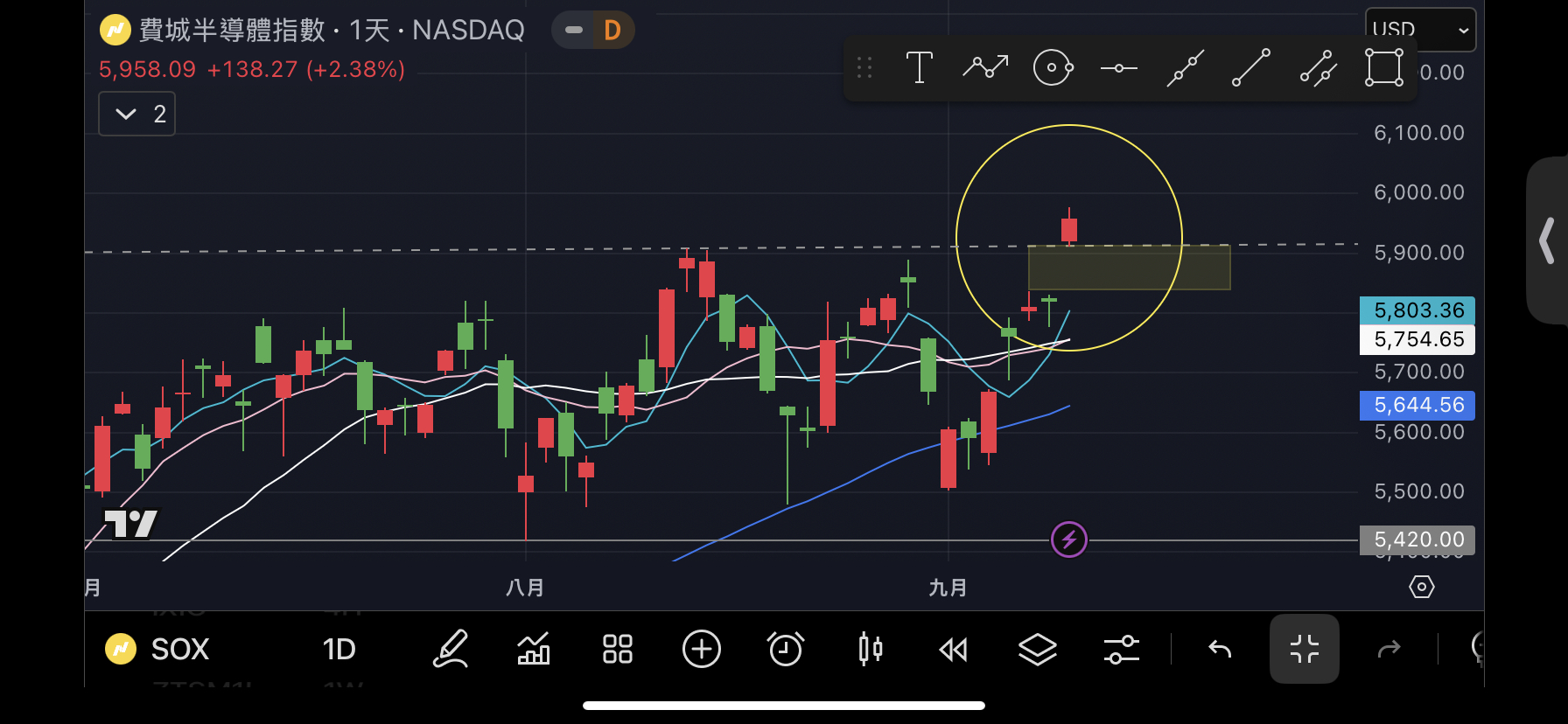Select the circle drawing tool
This screenshot has width=1568, height=724.
1053,67
